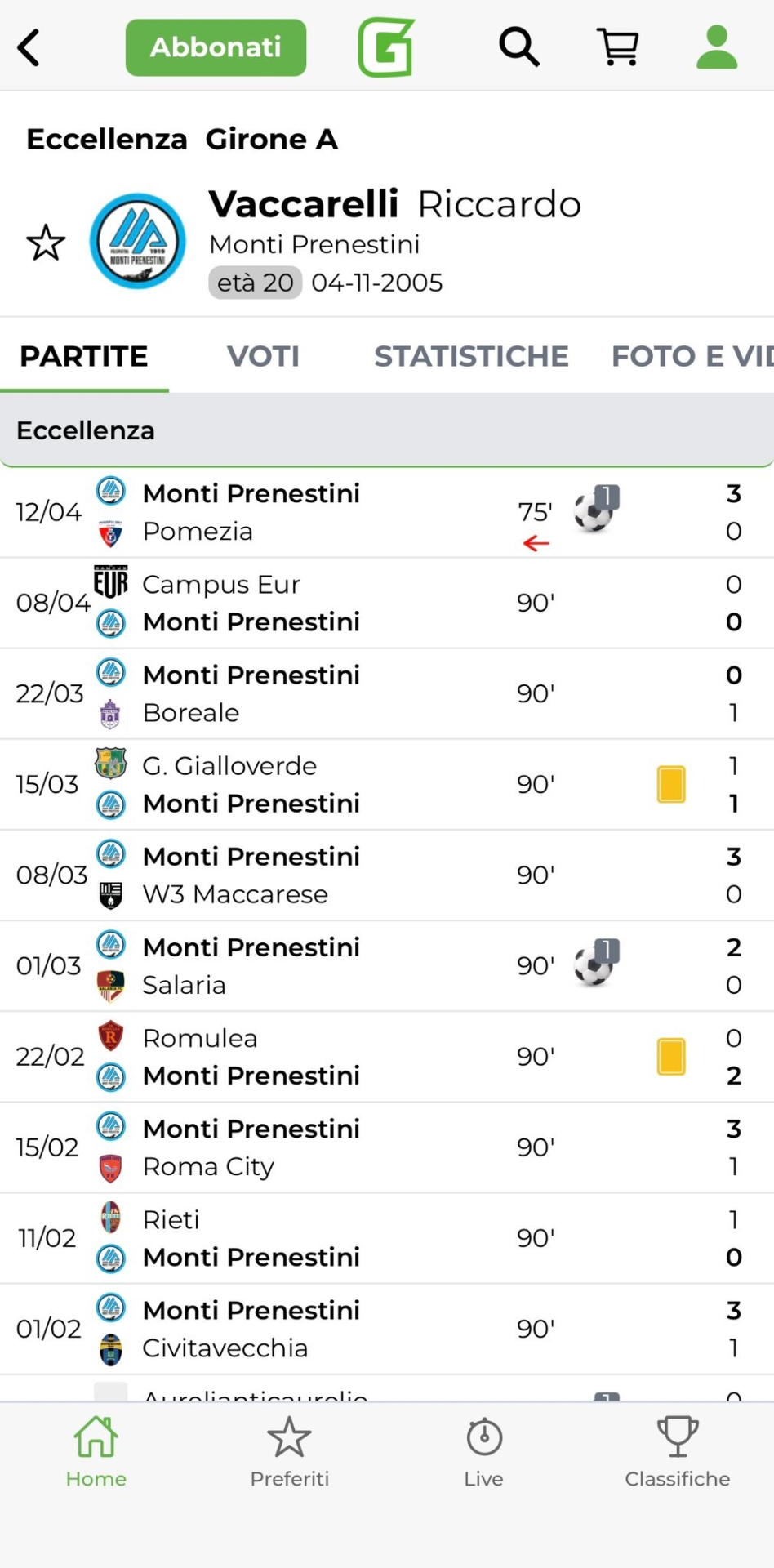Screen dimensions: 774x1568
Task: Collapse the Eccellenza section header
Action: (x=387, y=430)
